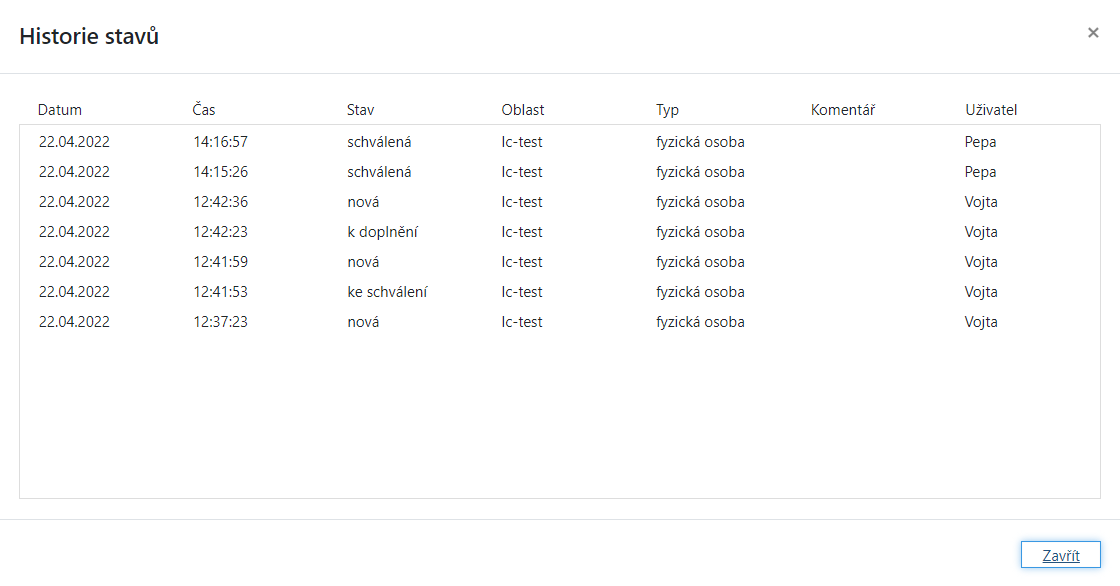Sort by the Datum column header
This screenshot has height=586, width=1120.
tap(60, 110)
